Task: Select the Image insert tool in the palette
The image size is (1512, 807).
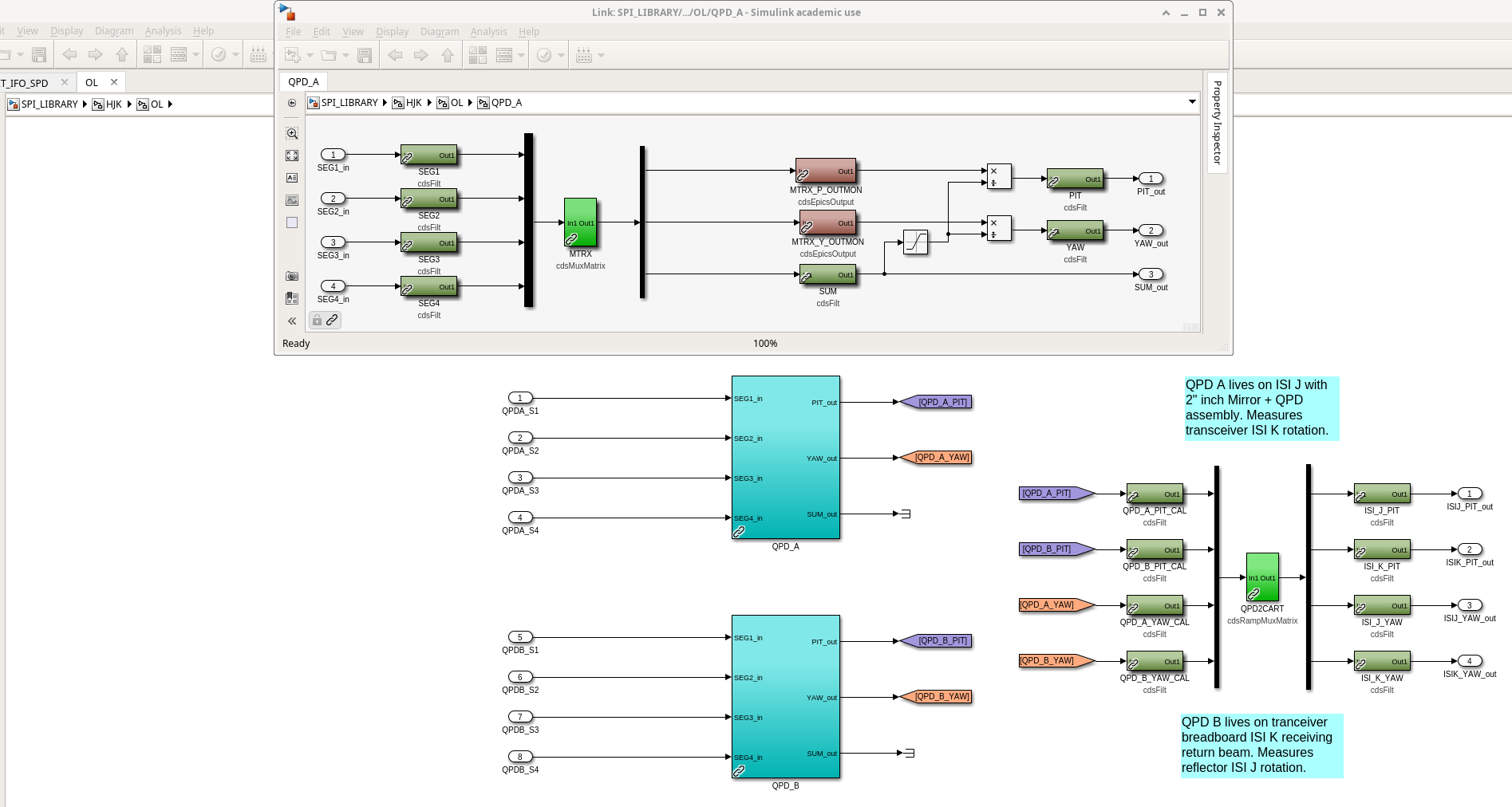Action: coord(292,200)
